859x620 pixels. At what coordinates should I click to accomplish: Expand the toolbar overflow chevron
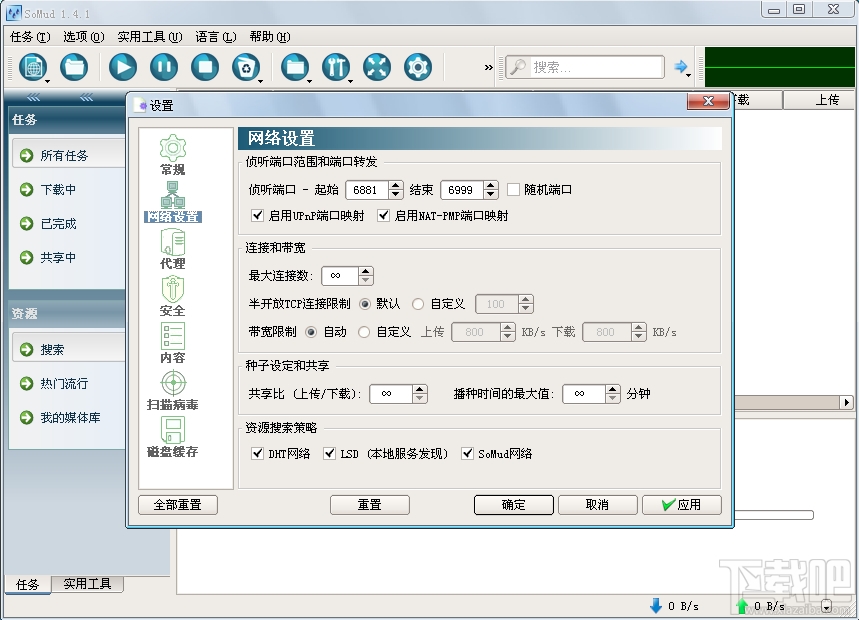[x=489, y=67]
